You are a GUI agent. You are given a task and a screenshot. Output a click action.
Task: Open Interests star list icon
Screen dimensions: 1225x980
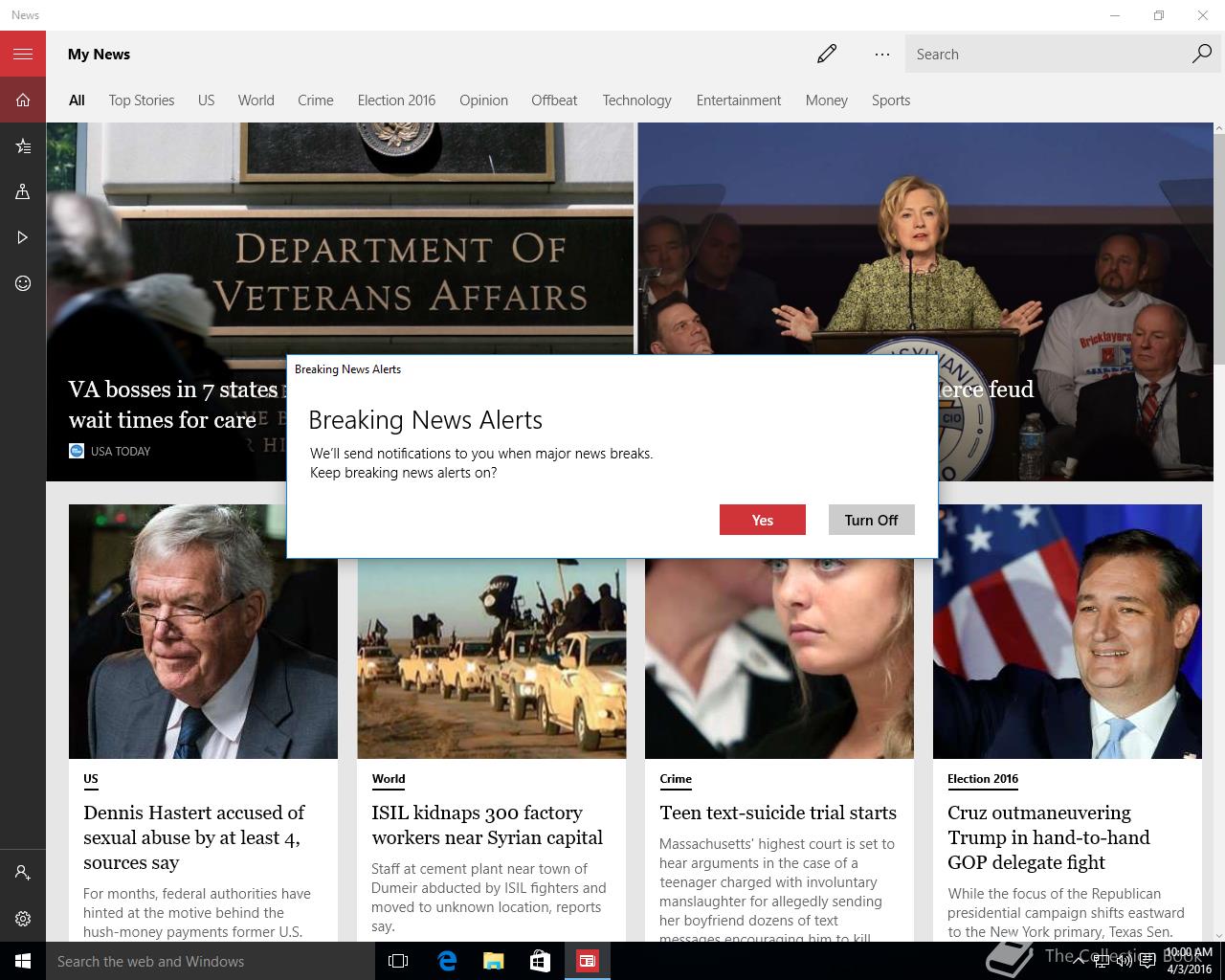coord(23,145)
